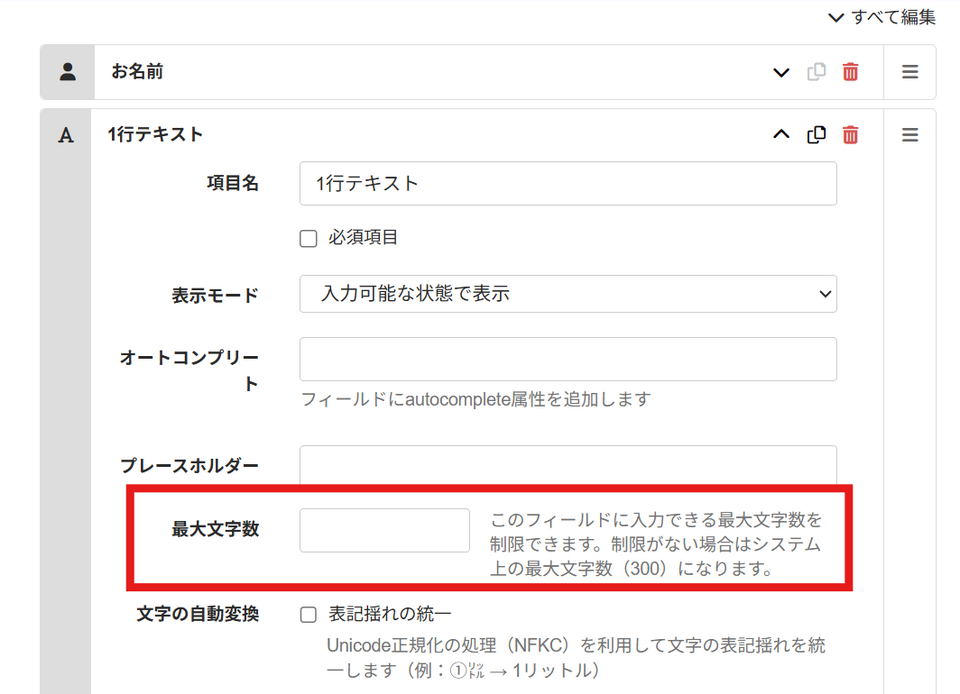Enable the 必須項目 checkbox

tap(309, 239)
